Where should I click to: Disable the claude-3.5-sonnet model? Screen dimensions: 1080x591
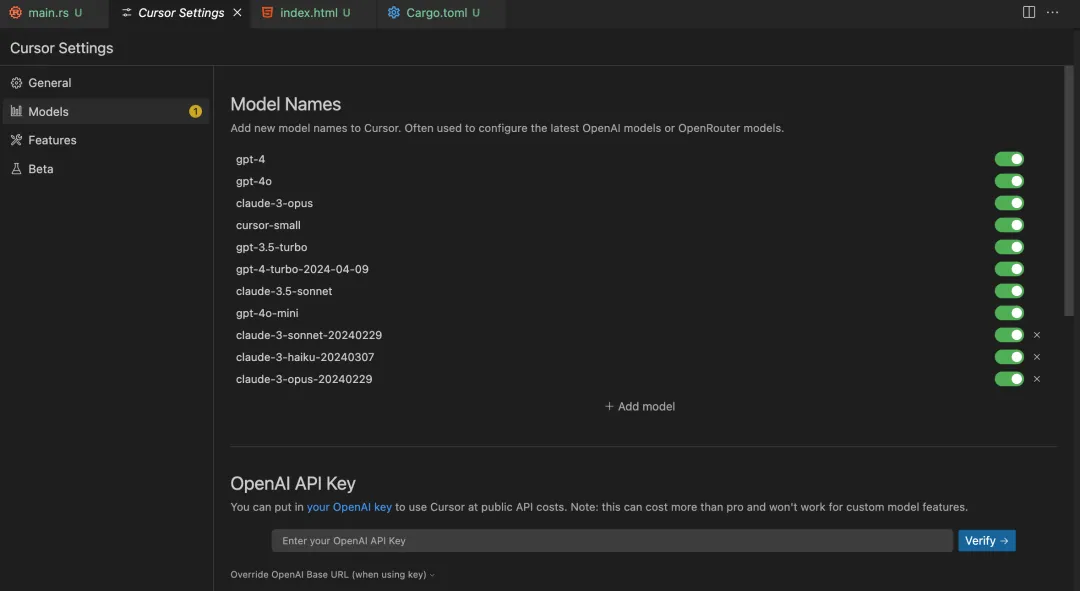[1009, 291]
